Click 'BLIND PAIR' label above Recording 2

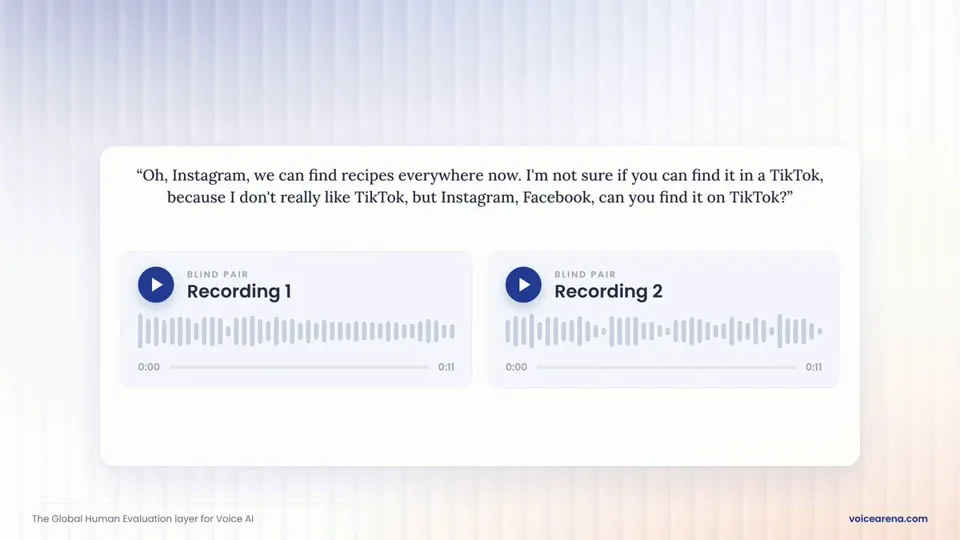585,274
